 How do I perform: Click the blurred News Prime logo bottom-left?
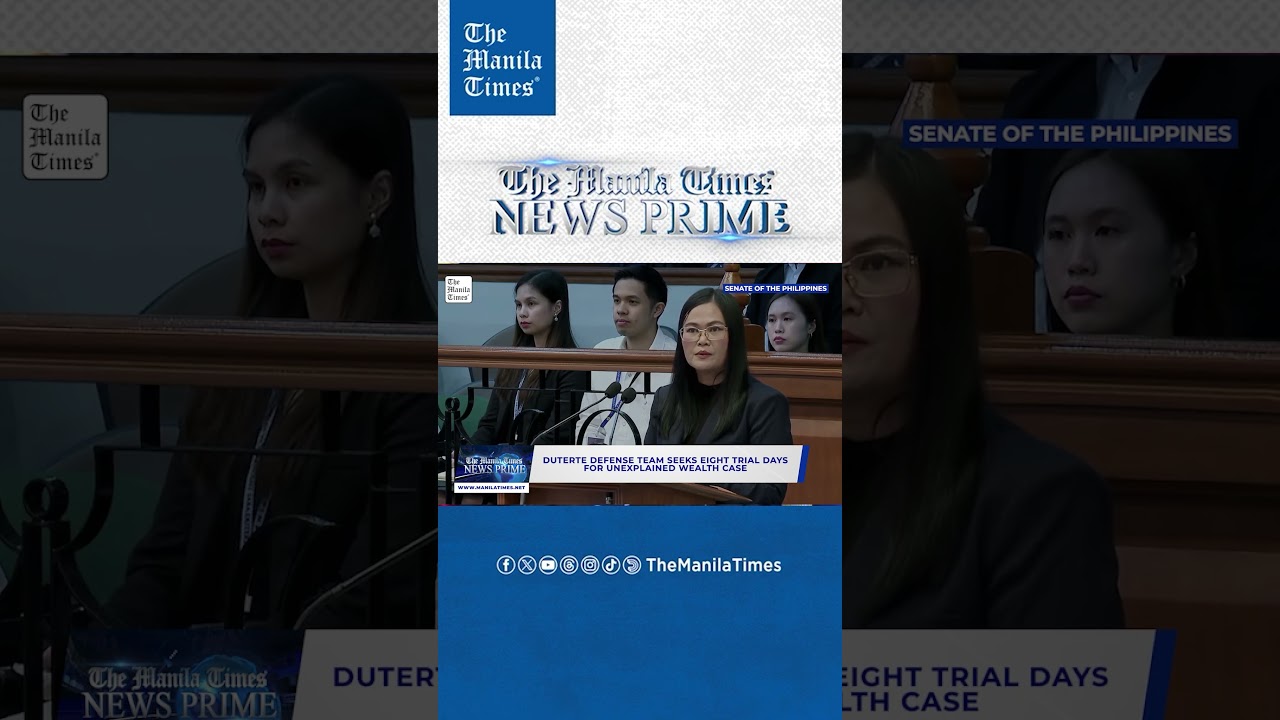coord(178,691)
